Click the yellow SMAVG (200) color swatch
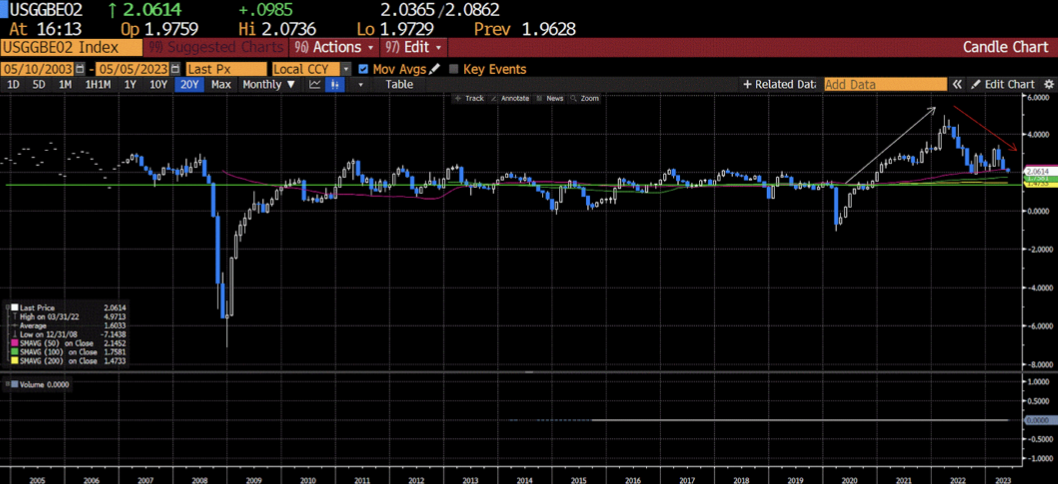Image resolution: width=1058 pixels, height=484 pixels. [x=16, y=361]
